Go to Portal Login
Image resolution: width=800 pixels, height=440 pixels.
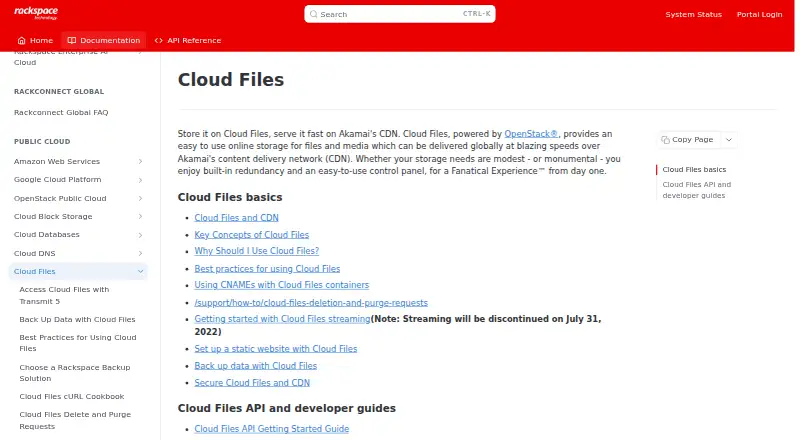pyautogui.click(x=759, y=14)
